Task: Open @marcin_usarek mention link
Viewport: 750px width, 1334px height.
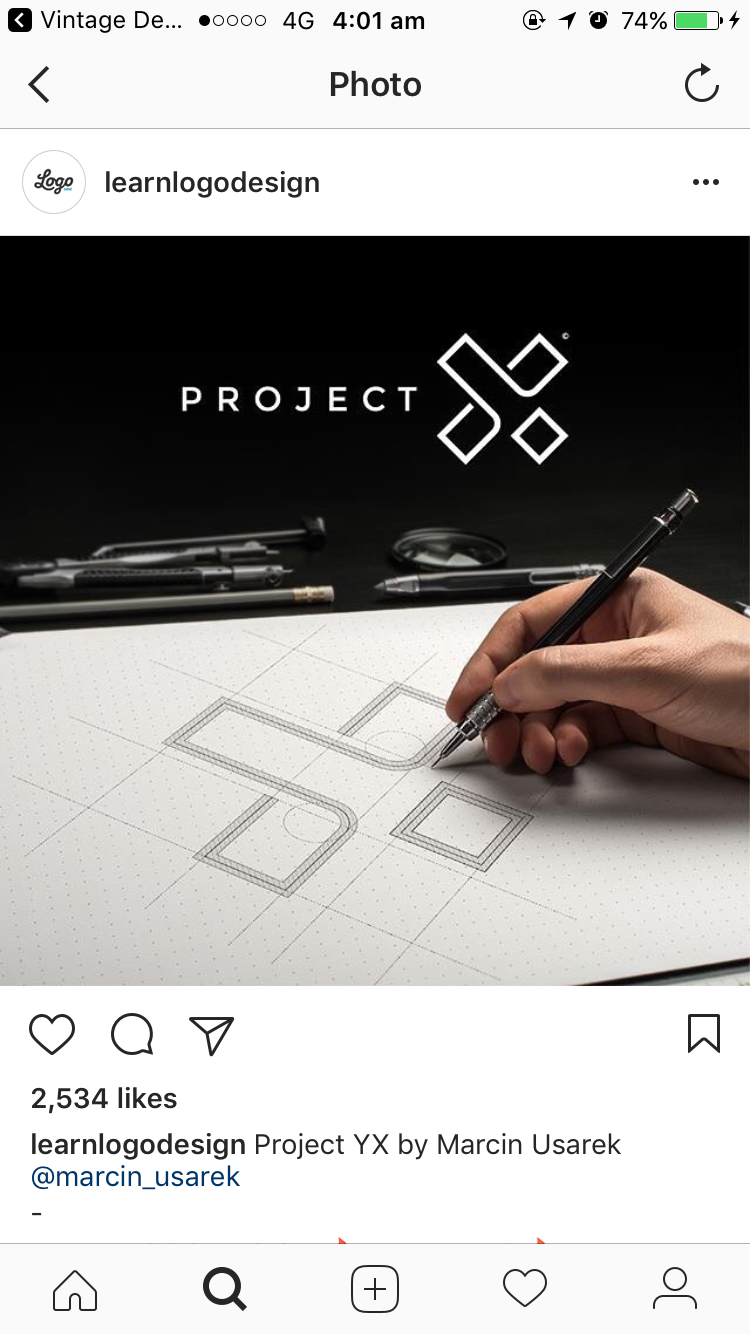Action: pyautogui.click(x=136, y=1177)
